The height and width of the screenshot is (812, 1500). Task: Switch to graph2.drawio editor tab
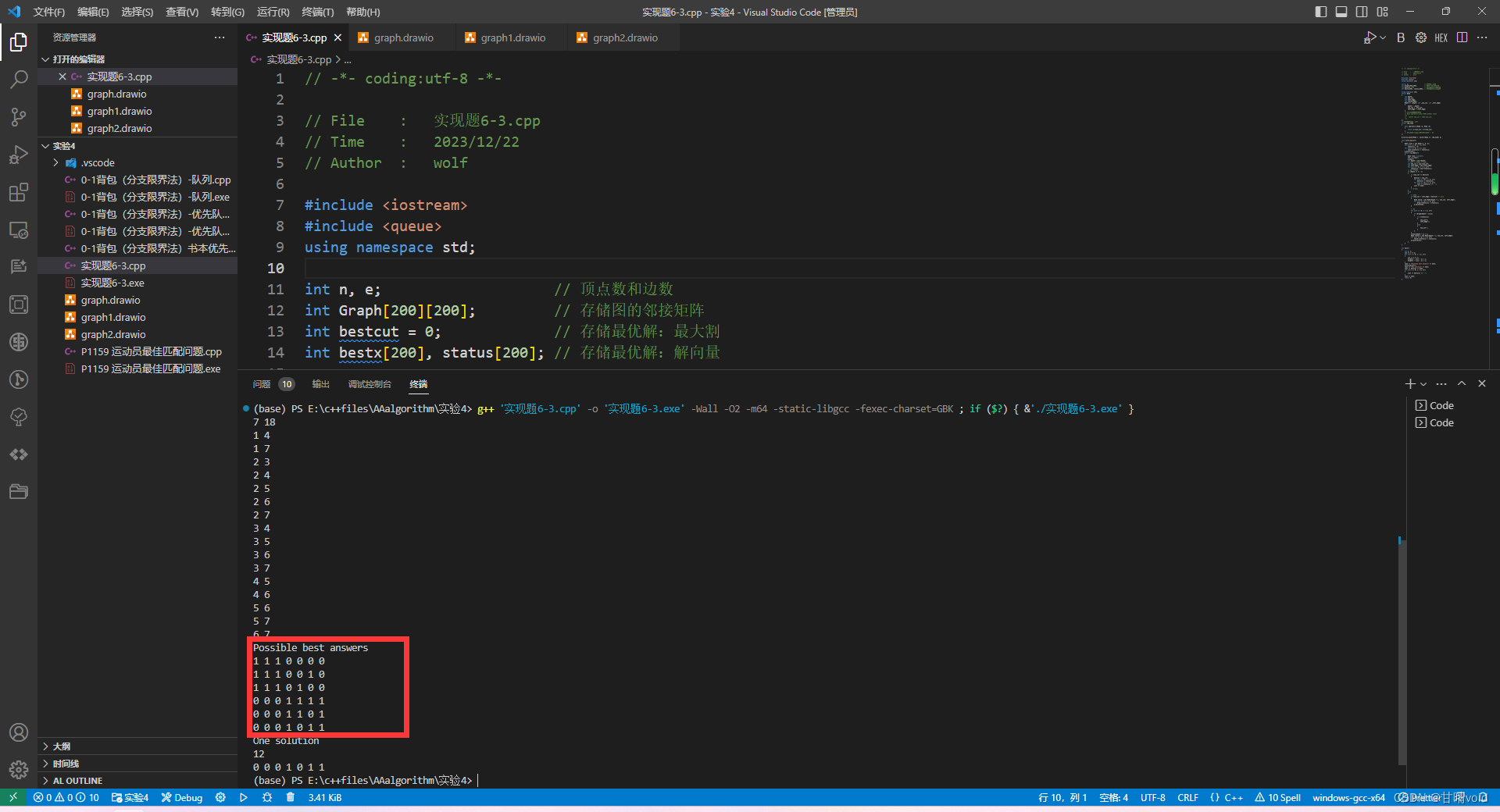coord(623,37)
